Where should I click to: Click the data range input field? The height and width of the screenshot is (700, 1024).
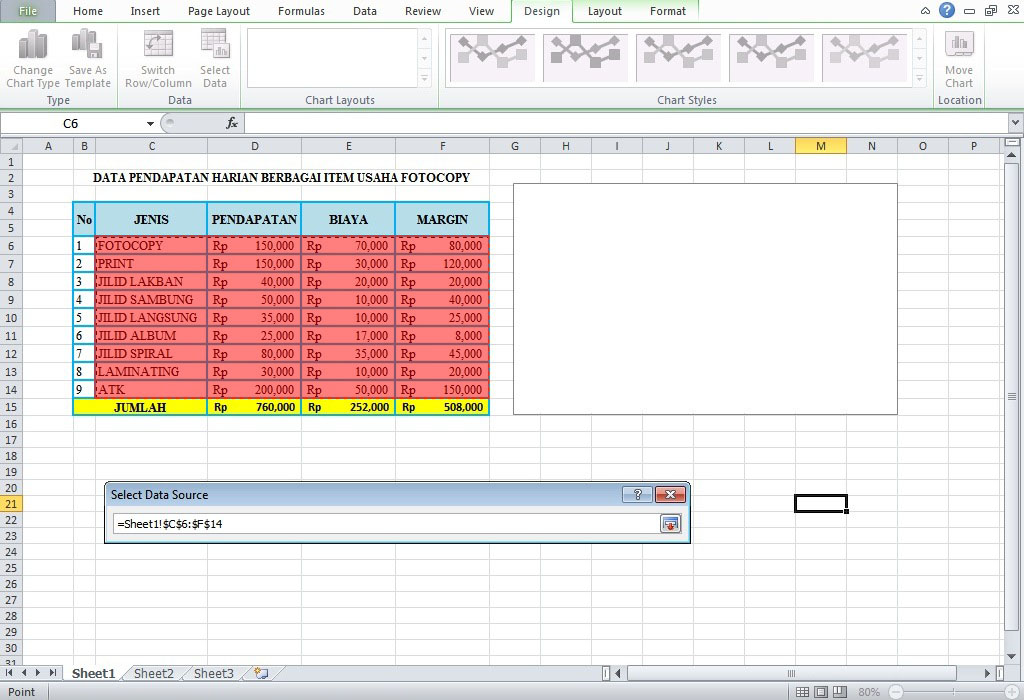click(385, 524)
